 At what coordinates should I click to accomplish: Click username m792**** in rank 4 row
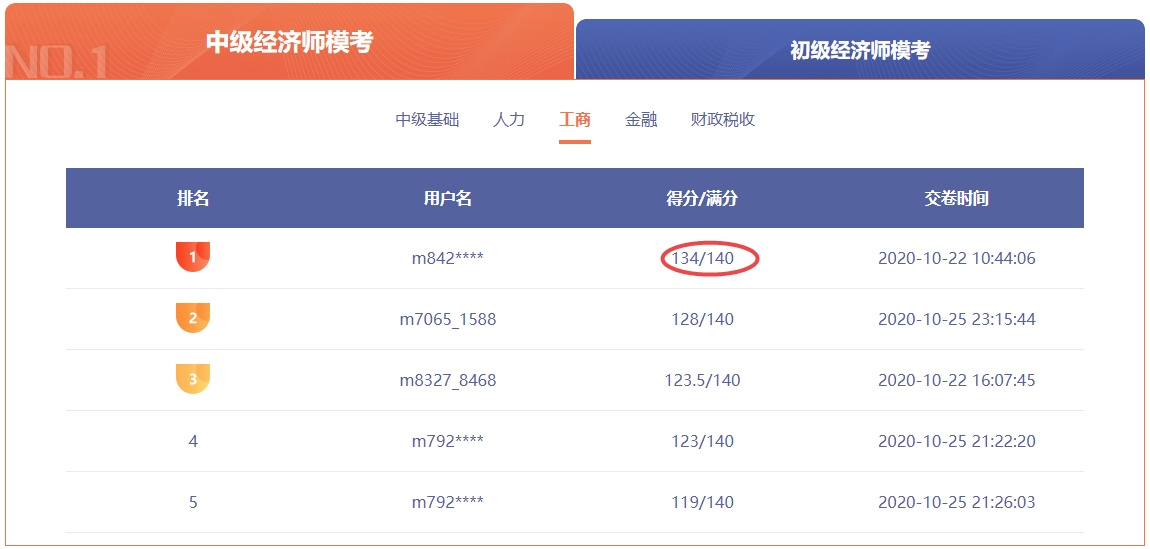447,441
